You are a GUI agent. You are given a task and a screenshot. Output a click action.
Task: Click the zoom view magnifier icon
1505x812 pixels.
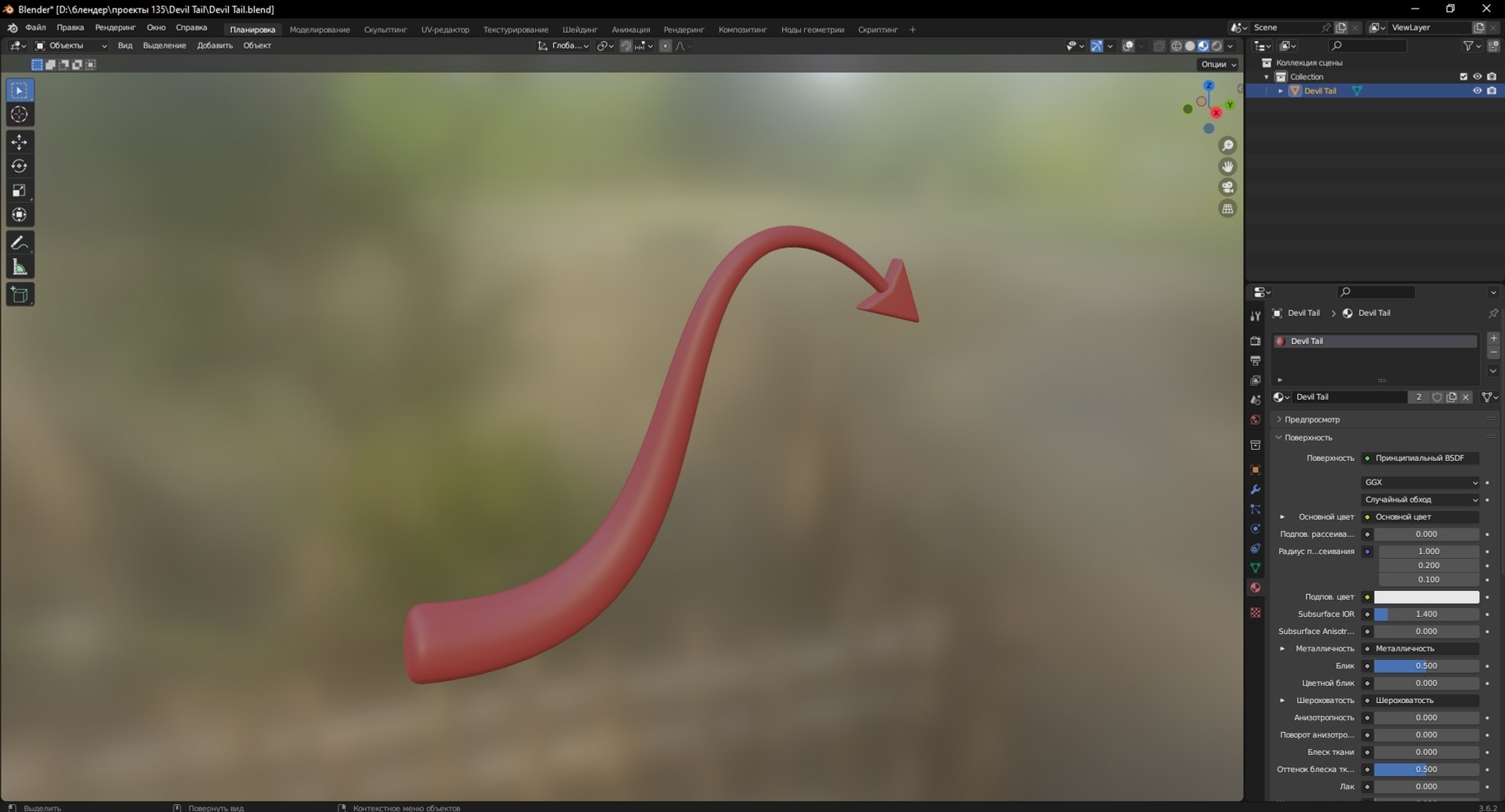click(1228, 146)
